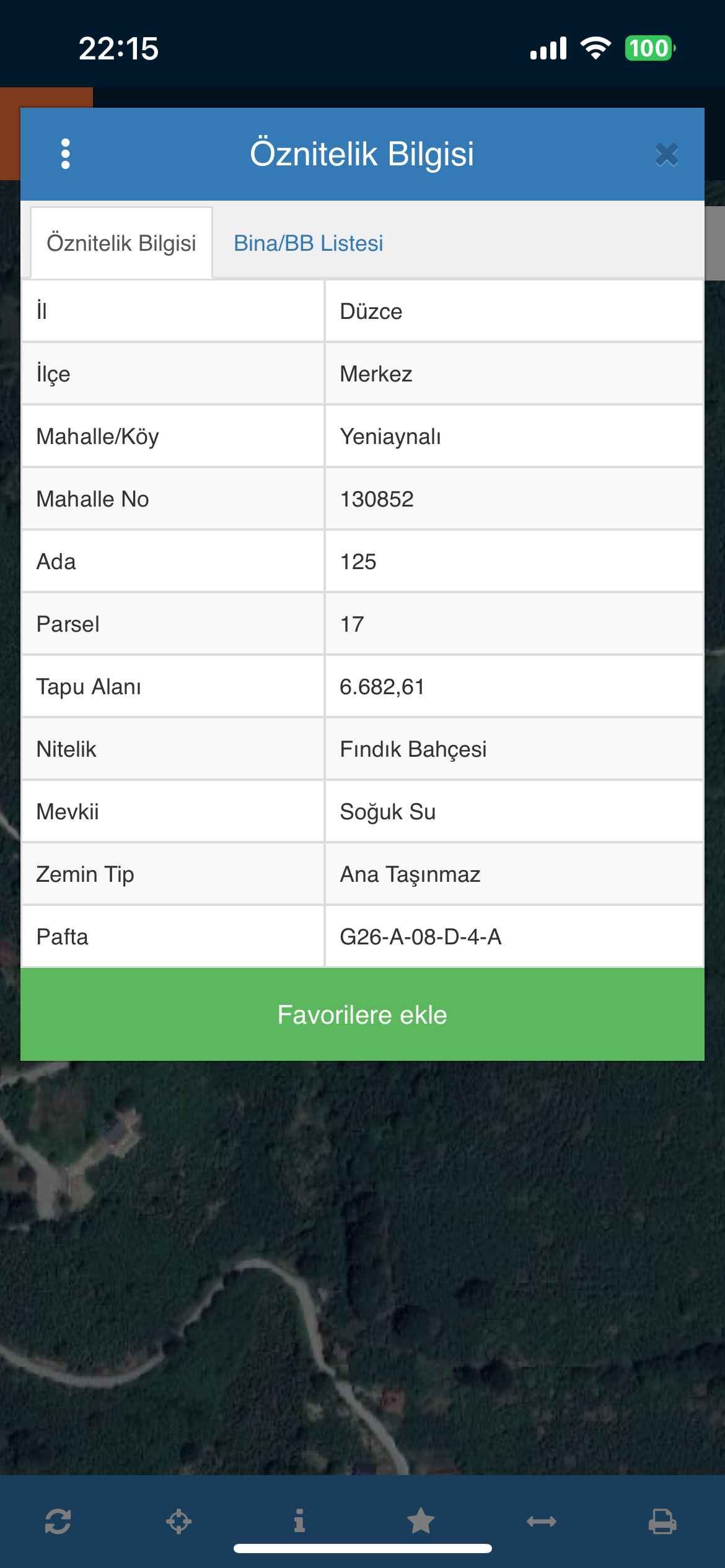Close the Öznitelik Bilgisi dialog
725x1568 pixels.
tap(667, 155)
